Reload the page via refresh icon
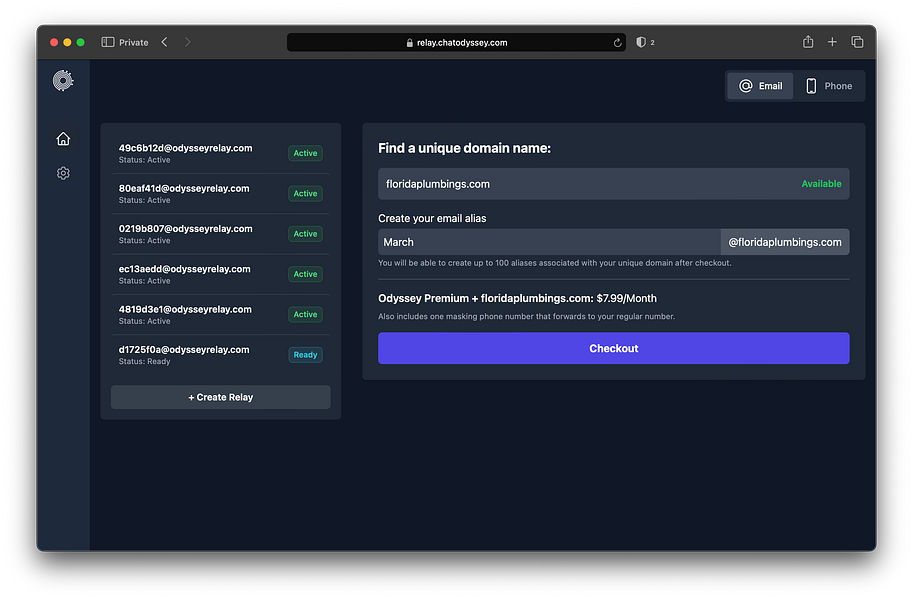913x600 pixels. click(x=617, y=43)
